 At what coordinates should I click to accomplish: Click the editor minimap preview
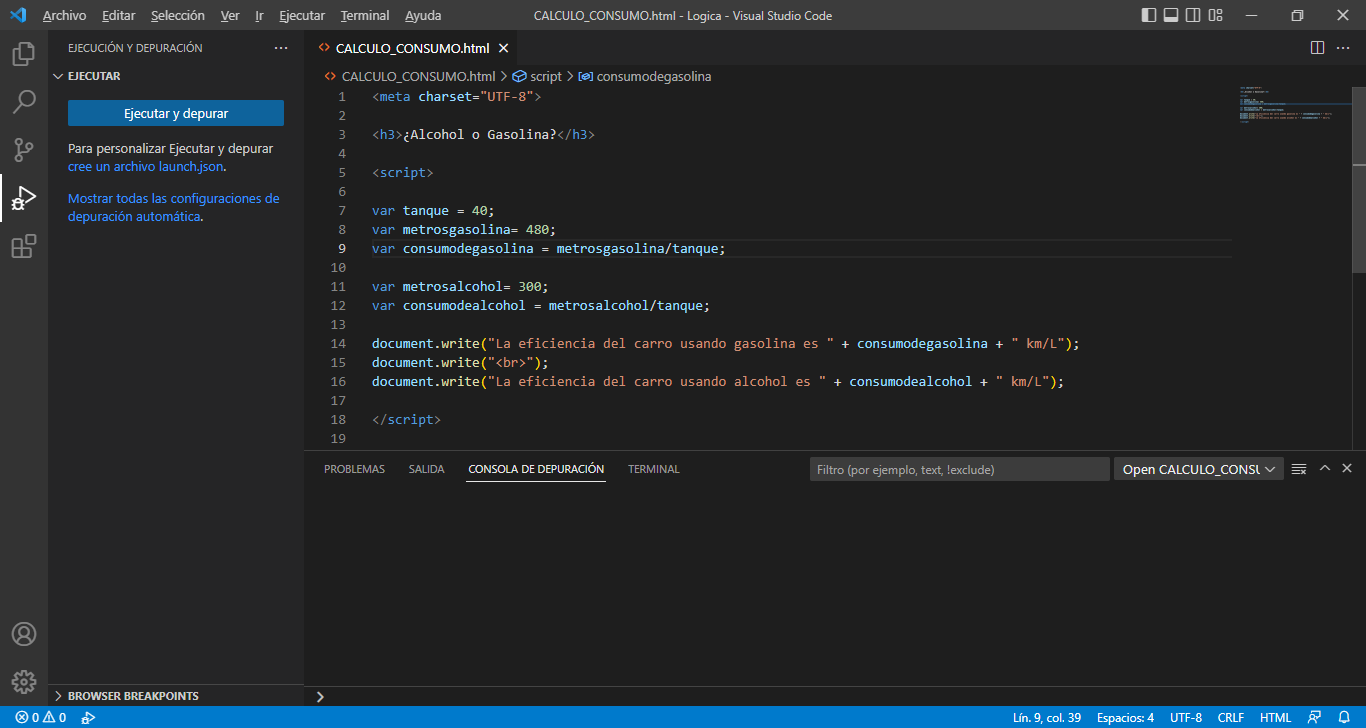pos(1293,105)
